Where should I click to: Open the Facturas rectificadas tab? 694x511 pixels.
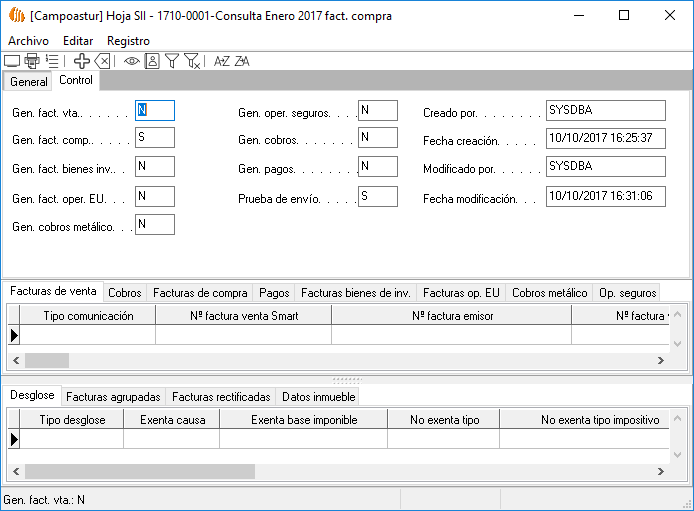[221, 397]
